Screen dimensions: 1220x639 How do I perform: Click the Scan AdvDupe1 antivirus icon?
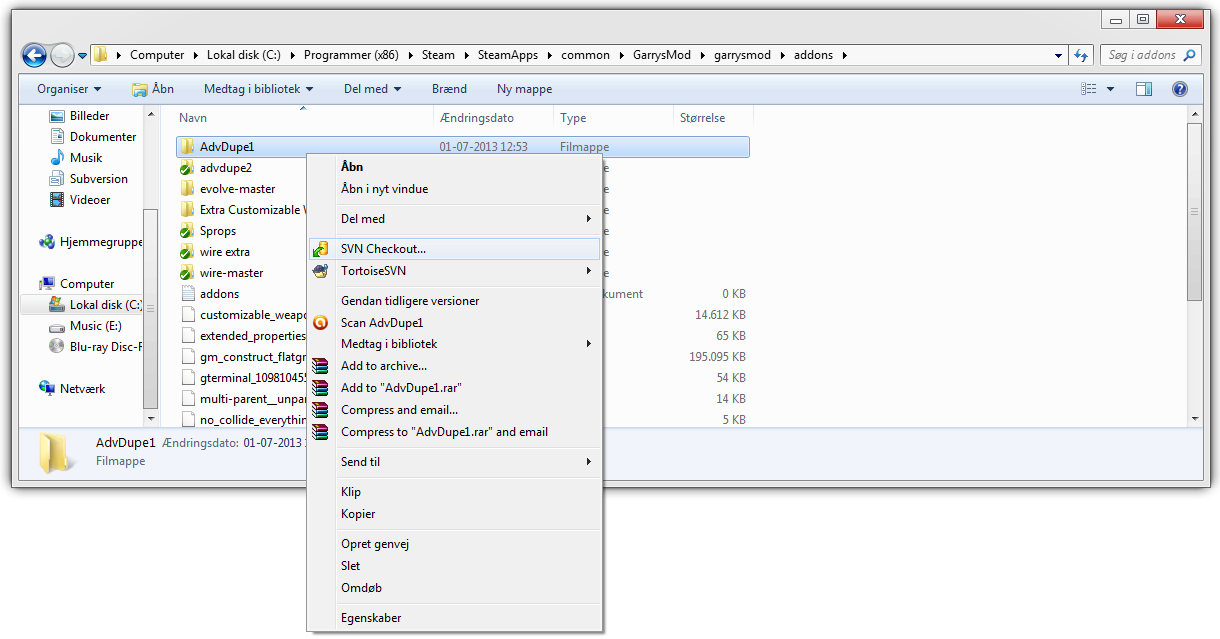(x=320, y=323)
